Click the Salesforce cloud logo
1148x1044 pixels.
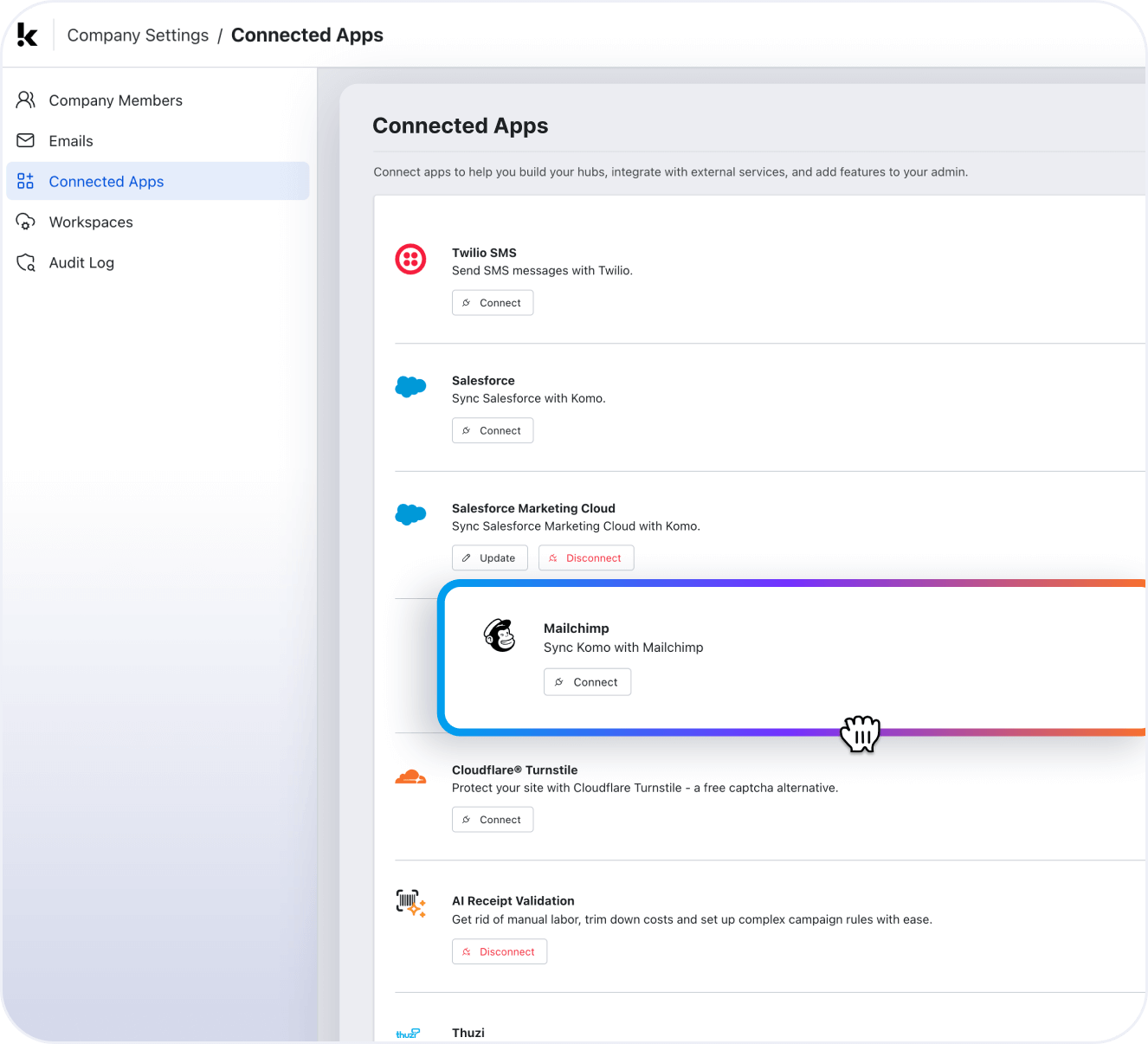point(410,386)
